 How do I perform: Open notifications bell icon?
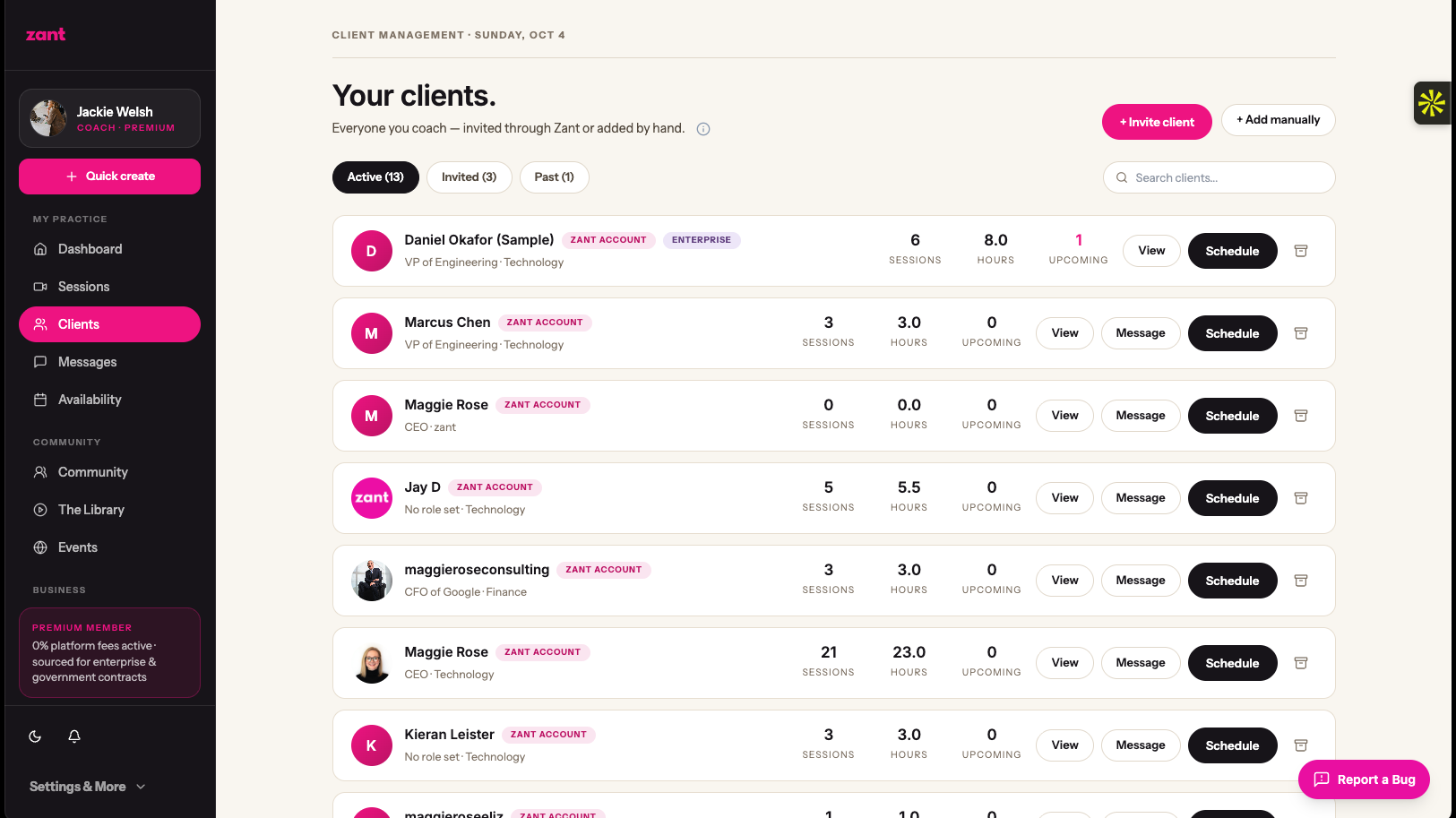(74, 736)
